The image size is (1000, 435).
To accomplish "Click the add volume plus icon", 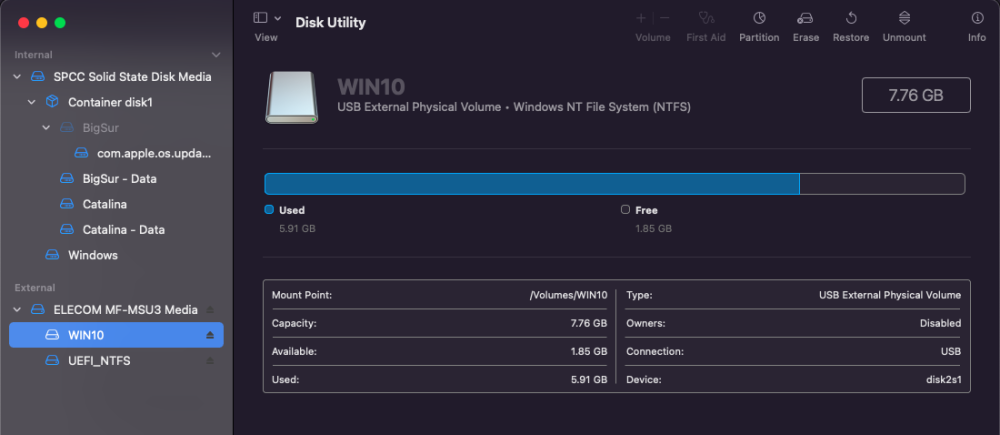I will (641, 18).
